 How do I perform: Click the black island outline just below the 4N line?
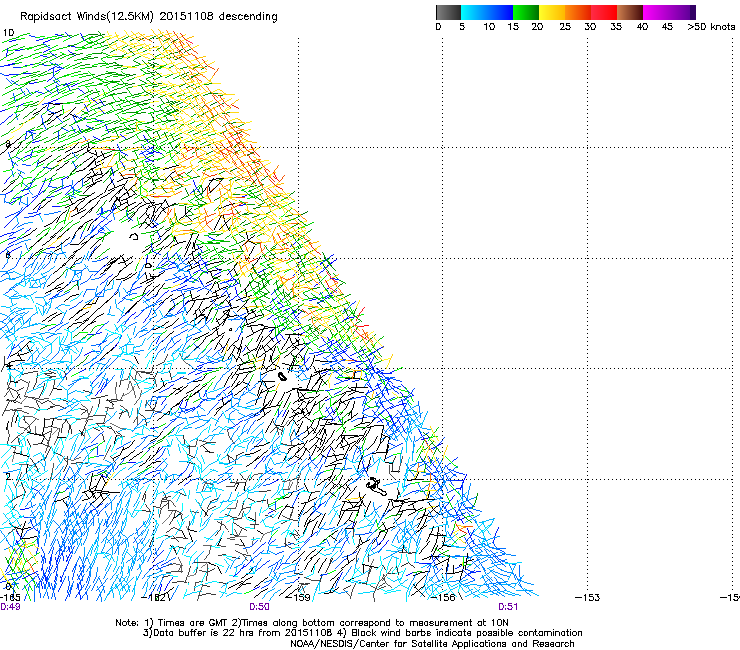click(x=282, y=376)
